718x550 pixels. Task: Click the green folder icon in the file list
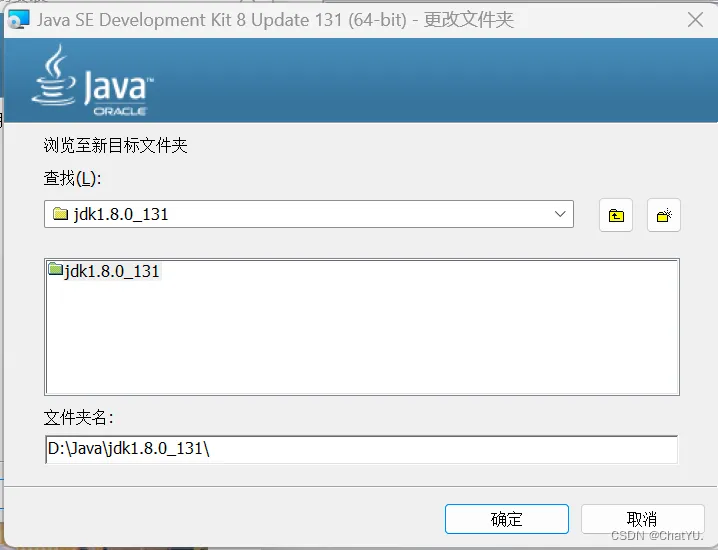point(55,269)
